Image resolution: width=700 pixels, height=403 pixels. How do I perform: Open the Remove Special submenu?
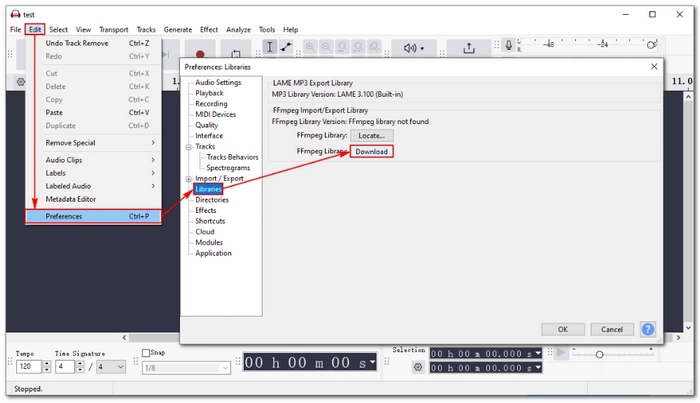pyautogui.click(x=93, y=143)
